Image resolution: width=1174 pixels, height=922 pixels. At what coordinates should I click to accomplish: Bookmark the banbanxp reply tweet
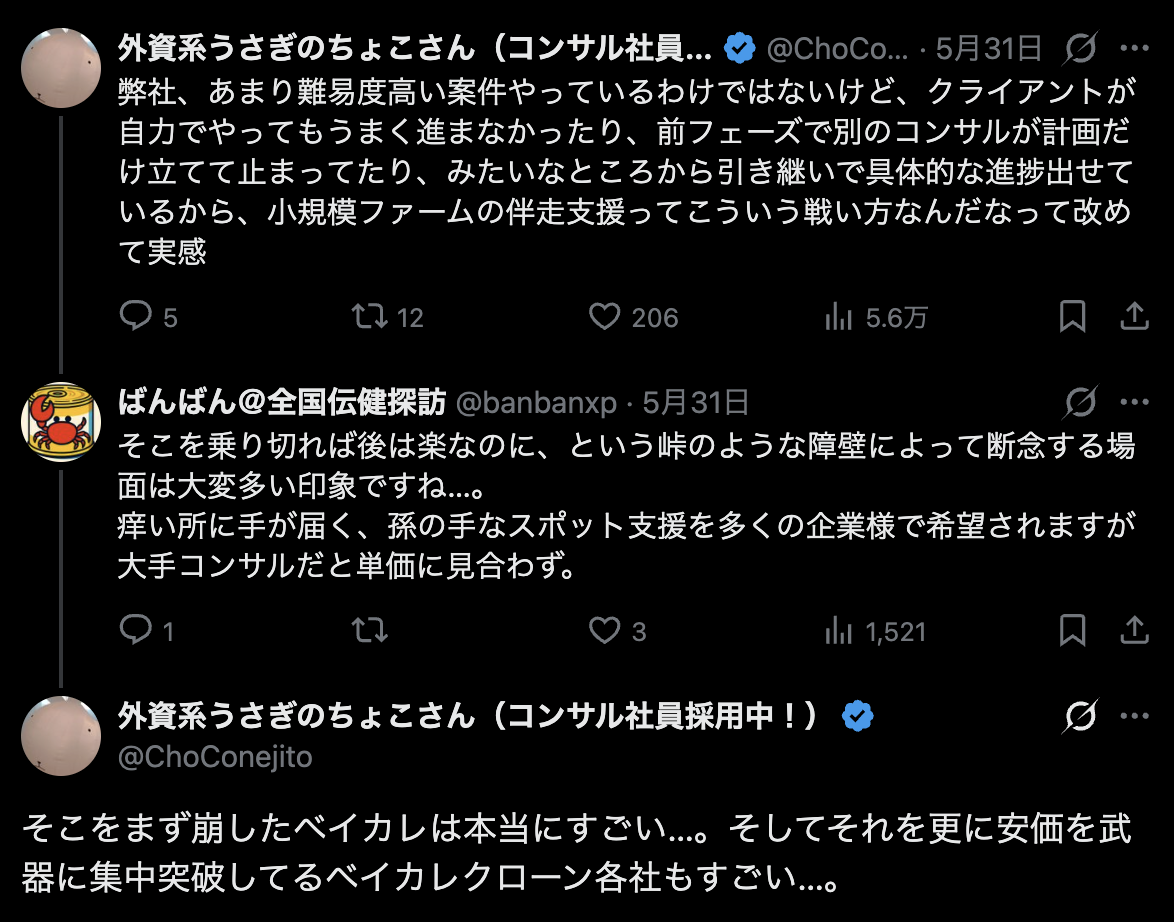pos(1072,631)
